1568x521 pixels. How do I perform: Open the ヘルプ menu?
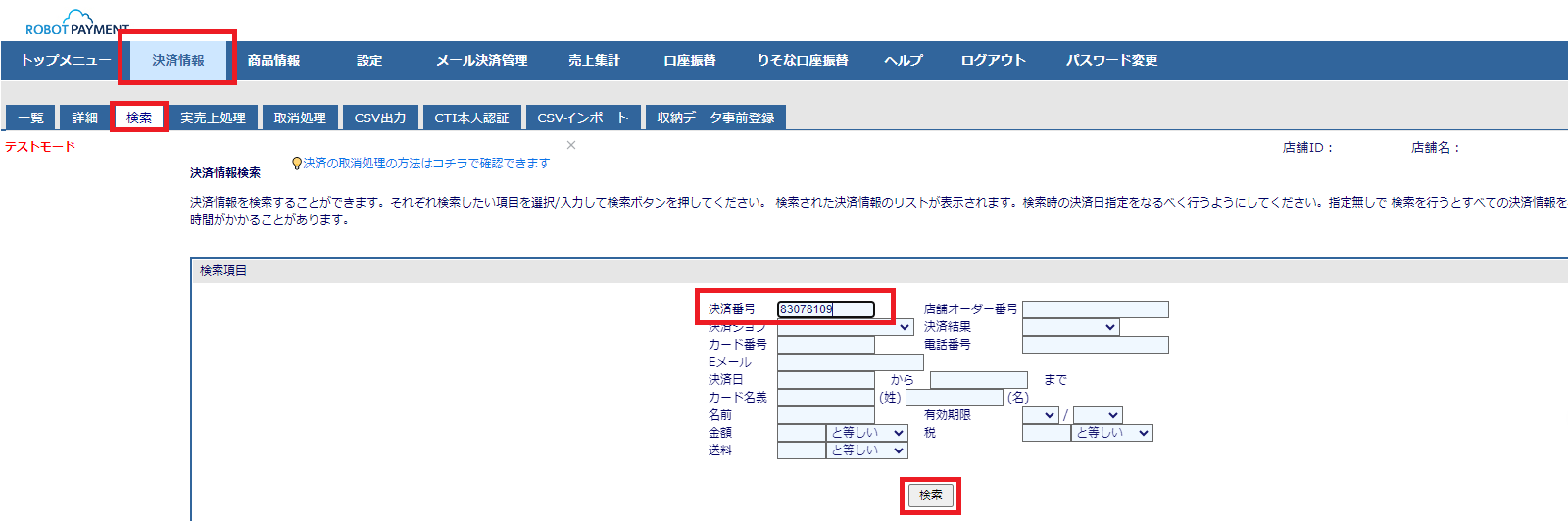click(904, 60)
